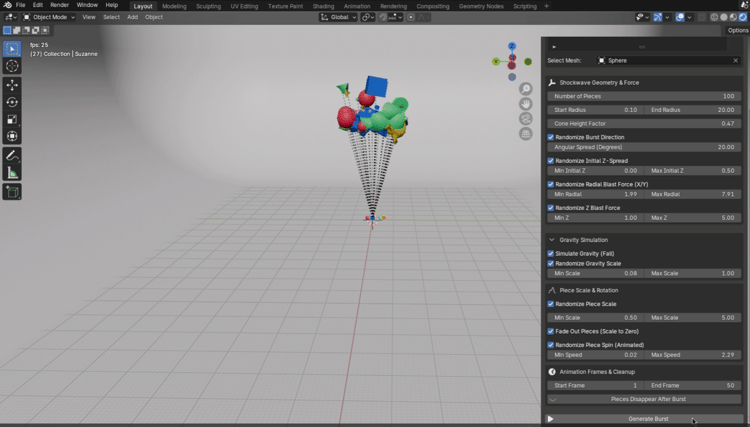The height and width of the screenshot is (427, 750).
Task: Uncheck Randomize Piece Scale
Action: coord(551,304)
